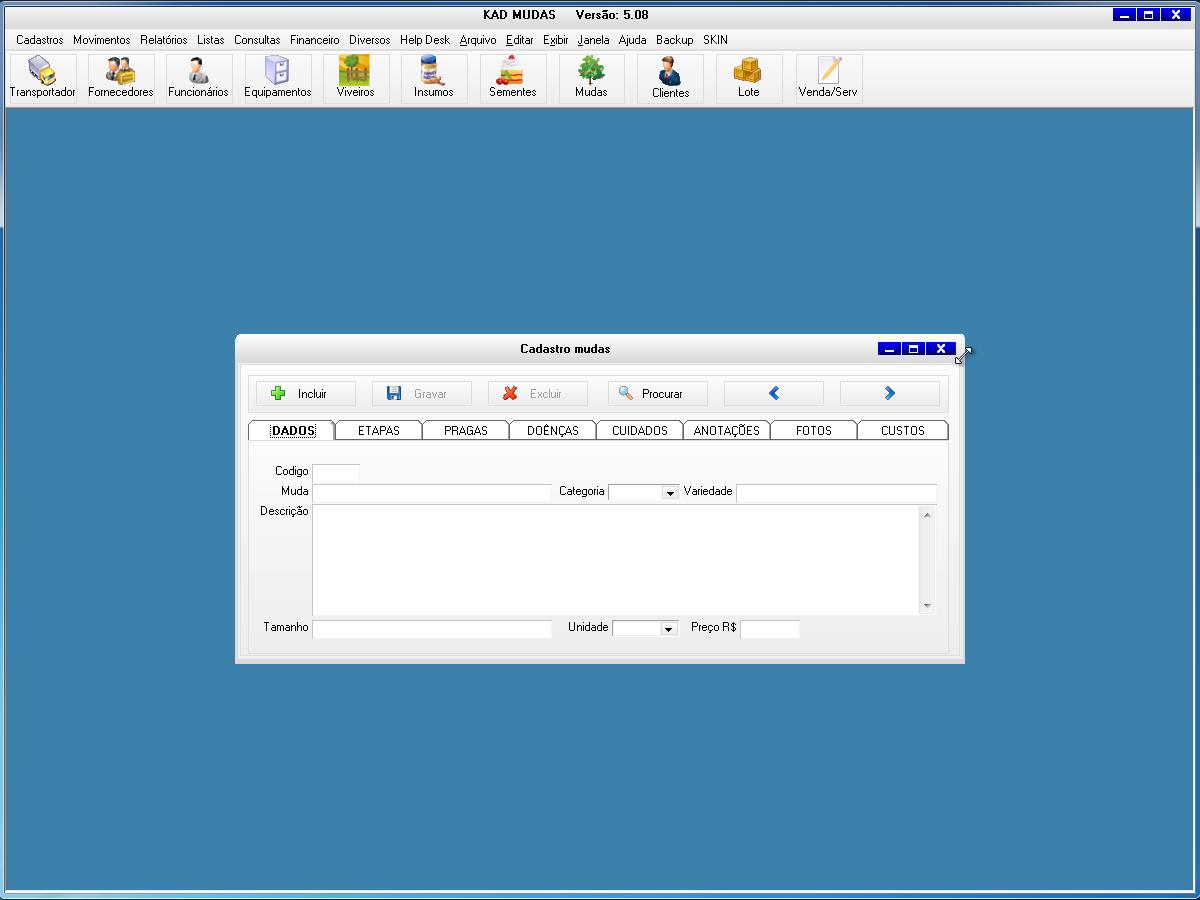
Task: Go to next record with right arrow
Action: (x=890, y=393)
